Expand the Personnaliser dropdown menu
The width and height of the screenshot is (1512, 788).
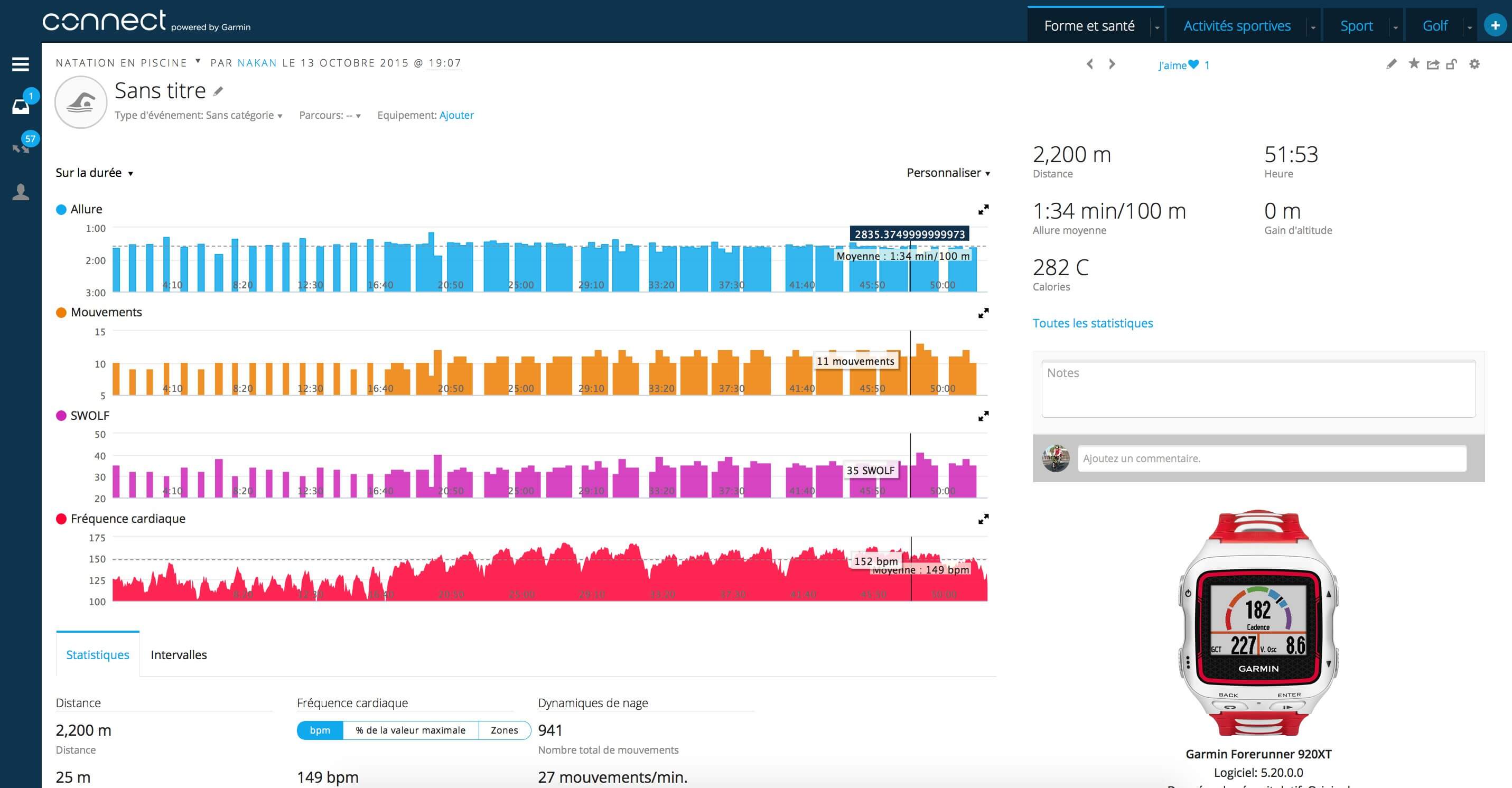pyautogui.click(x=944, y=173)
